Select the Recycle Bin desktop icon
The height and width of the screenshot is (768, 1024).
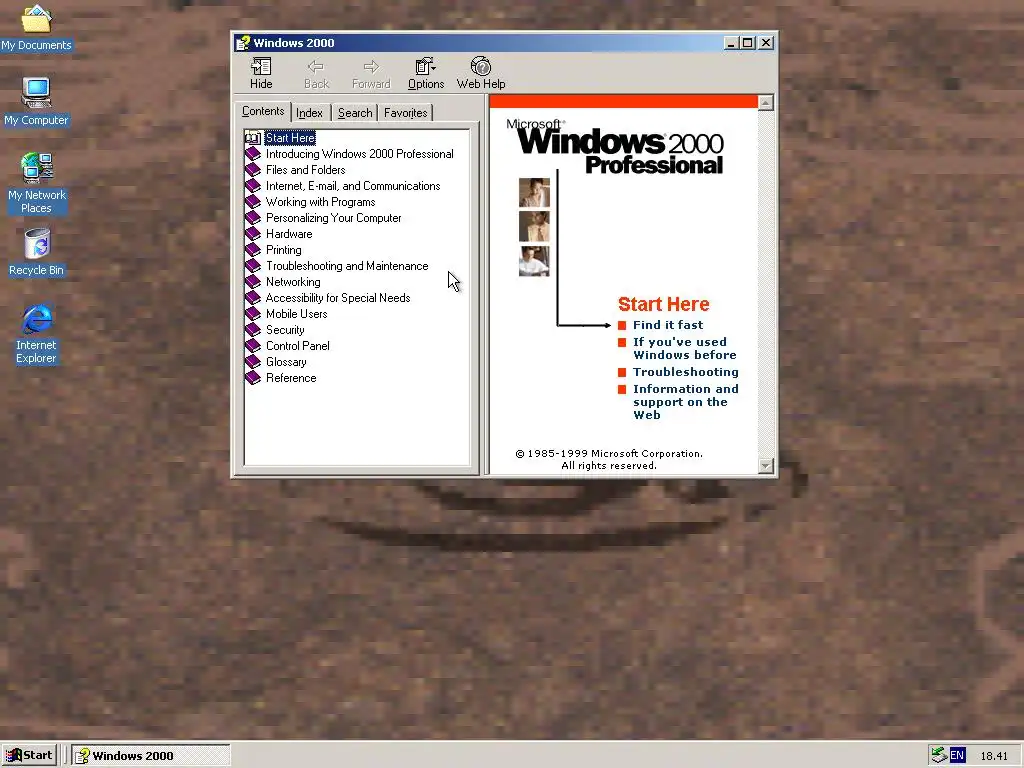pos(37,252)
